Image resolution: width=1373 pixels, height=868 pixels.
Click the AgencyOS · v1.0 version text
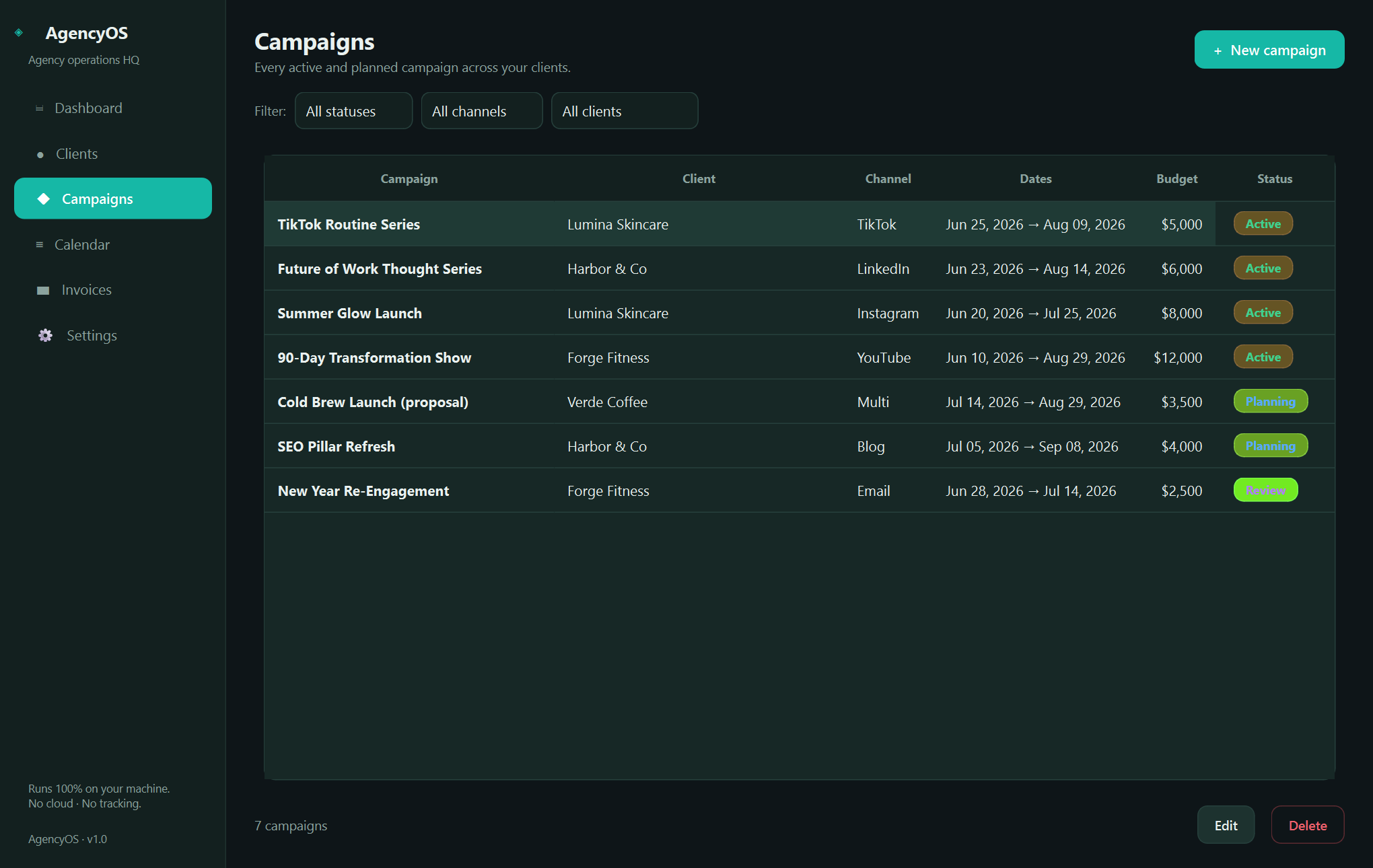click(x=67, y=839)
